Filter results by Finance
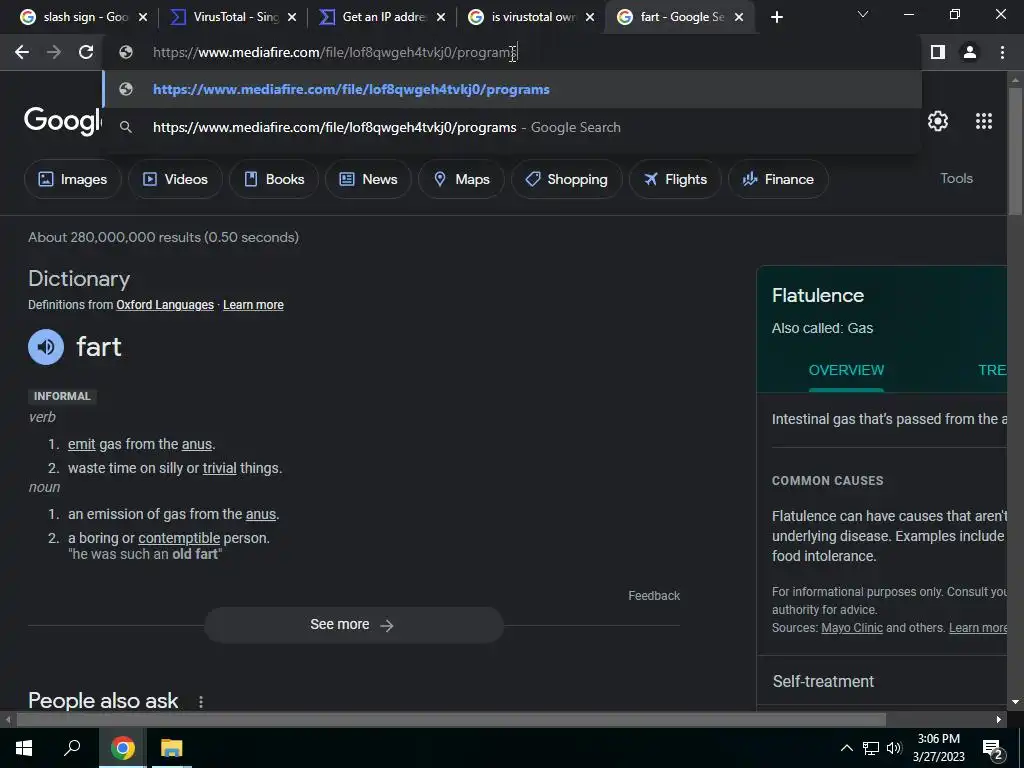Viewport: 1024px width, 768px height. click(778, 179)
